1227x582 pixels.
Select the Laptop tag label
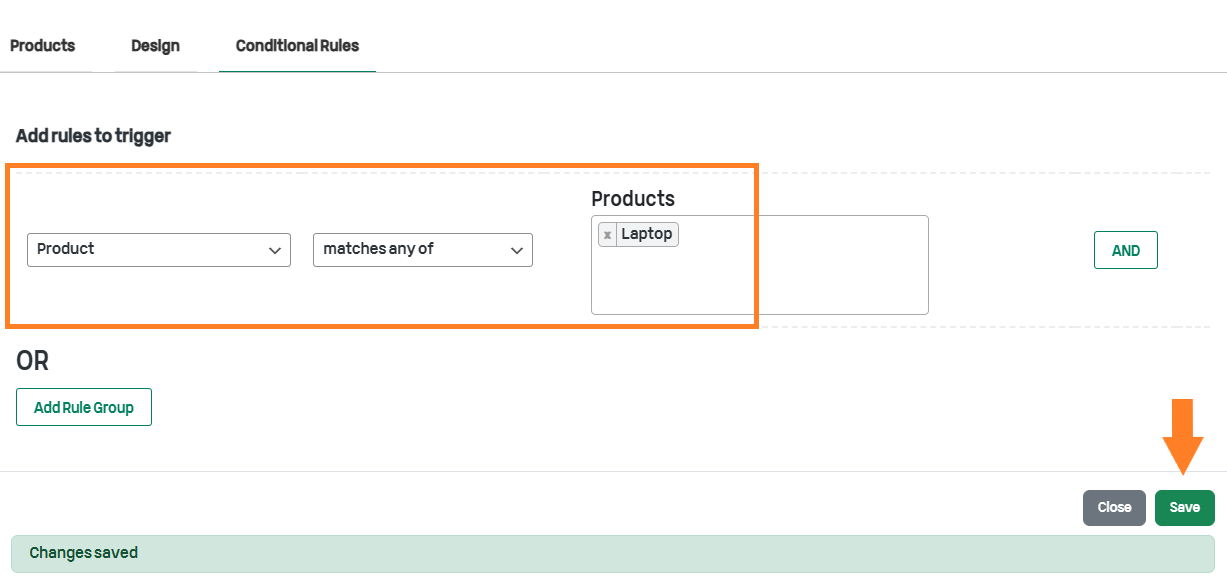(x=647, y=234)
